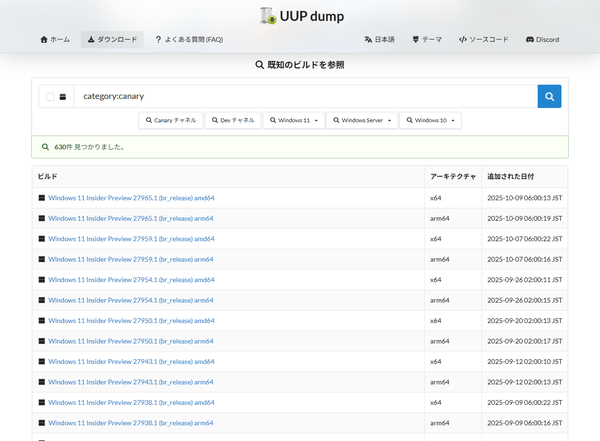Go to the ホーム home tab
This screenshot has height=441, width=600.
(x=55, y=40)
